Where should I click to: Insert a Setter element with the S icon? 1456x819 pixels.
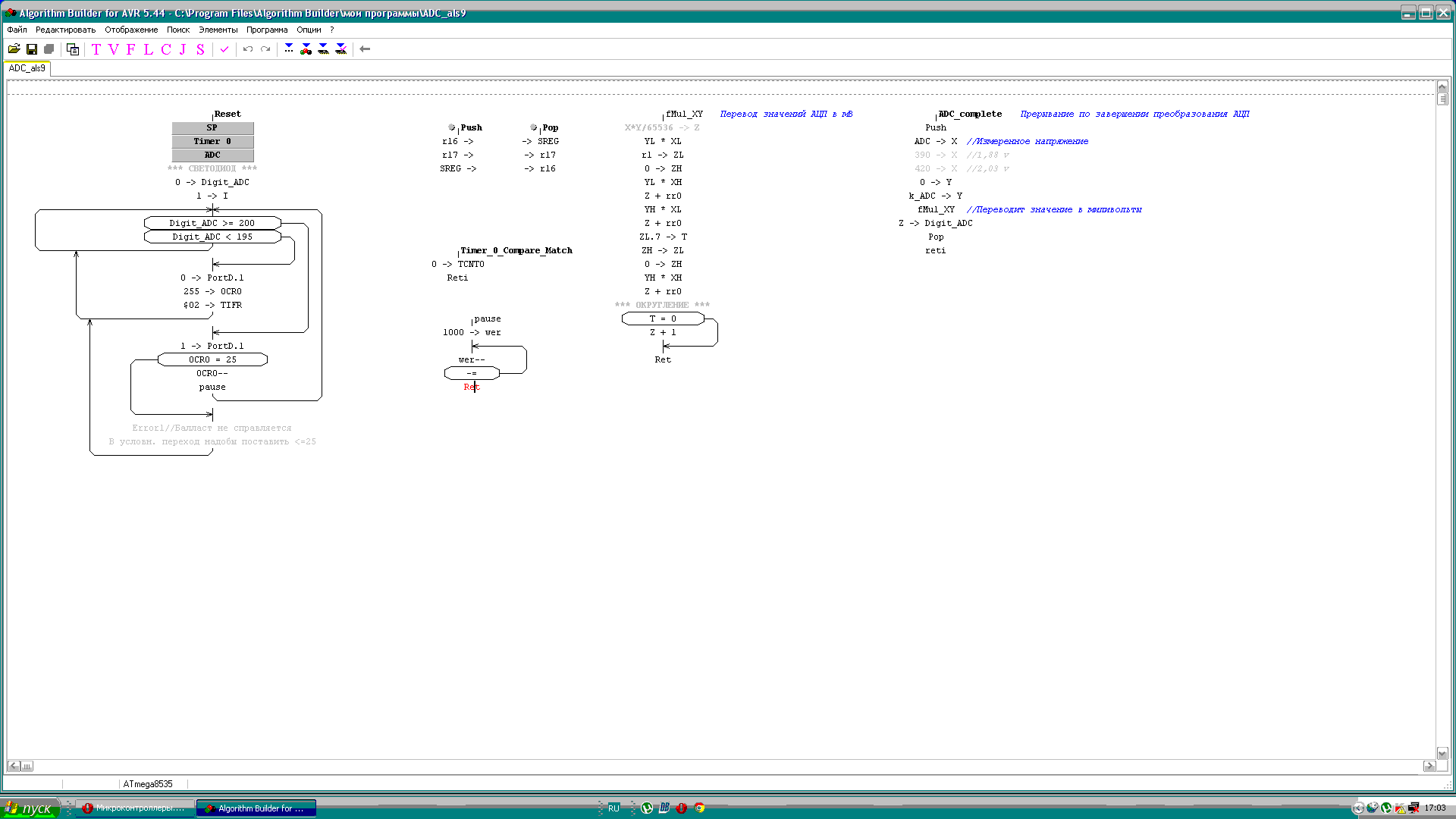(x=200, y=49)
